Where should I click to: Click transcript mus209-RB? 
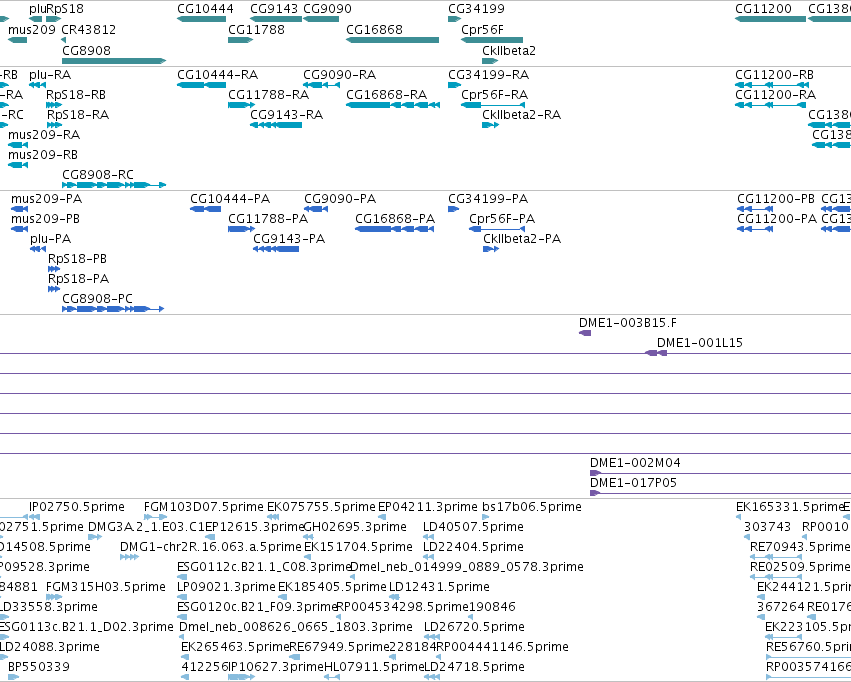coord(42,155)
